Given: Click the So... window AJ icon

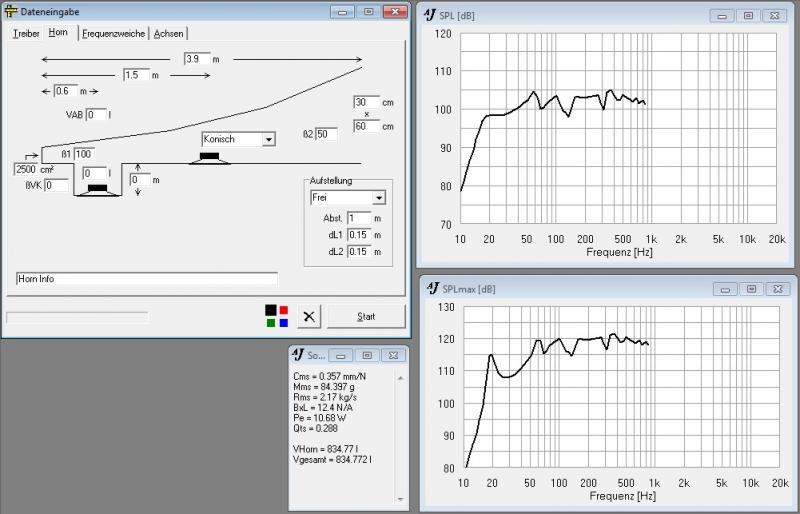Looking at the screenshot, I should tap(298, 355).
